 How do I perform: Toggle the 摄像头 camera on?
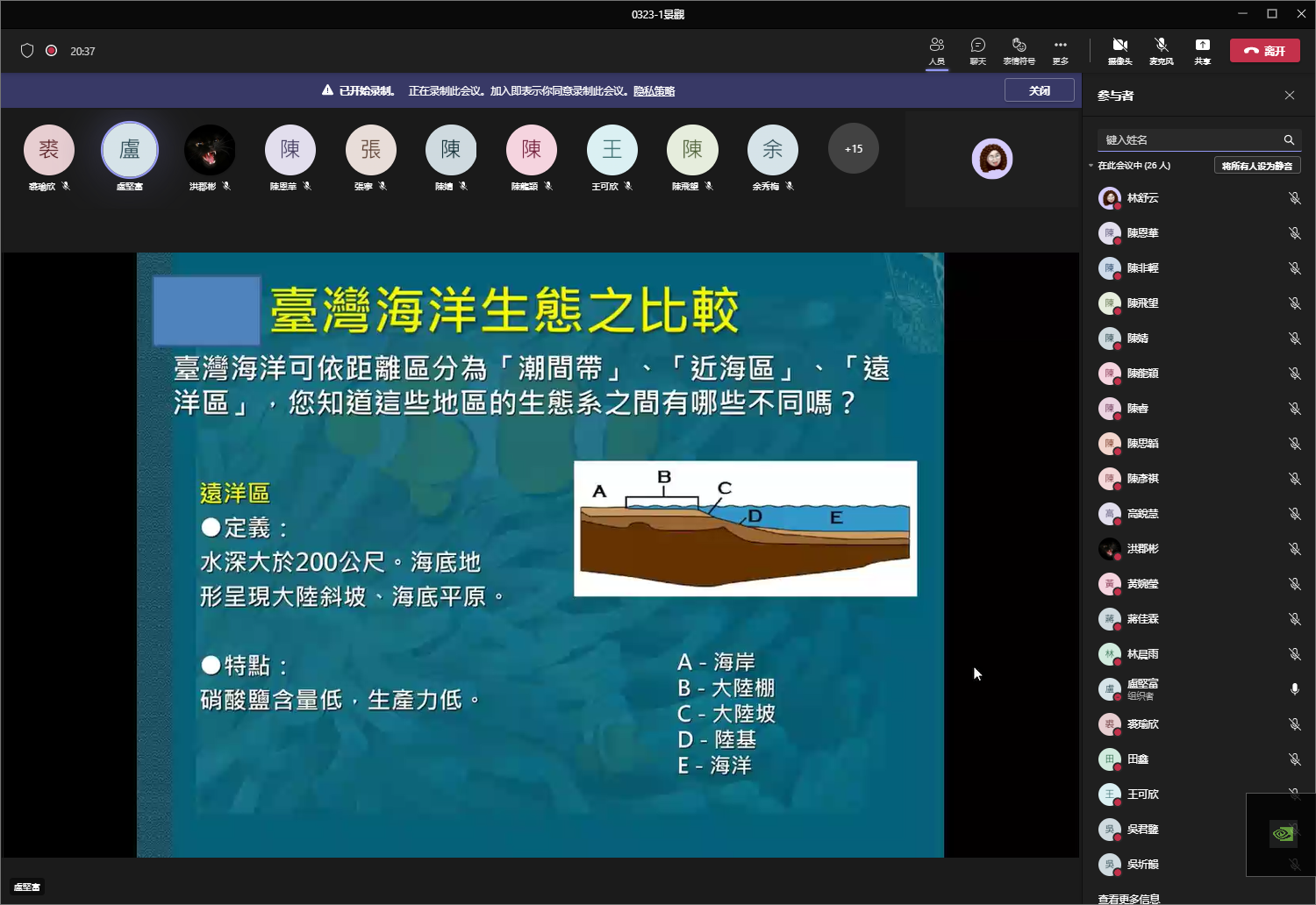coord(1119,50)
